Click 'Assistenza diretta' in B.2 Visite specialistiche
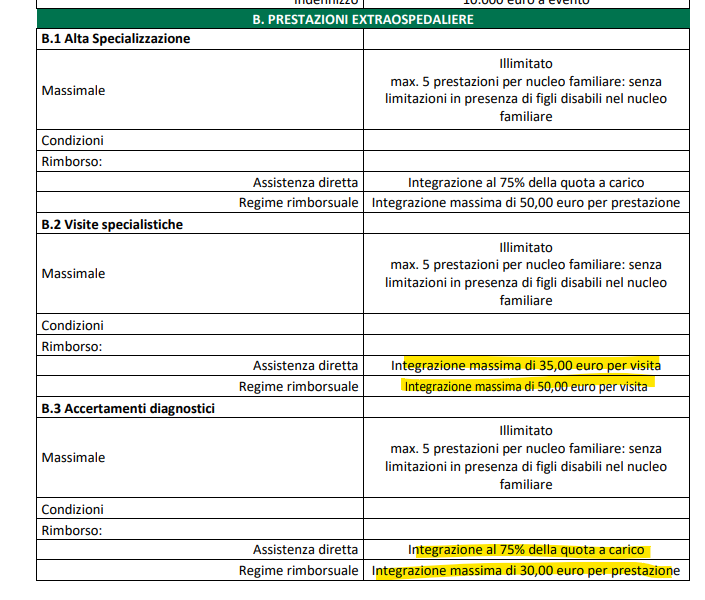 [305, 366]
